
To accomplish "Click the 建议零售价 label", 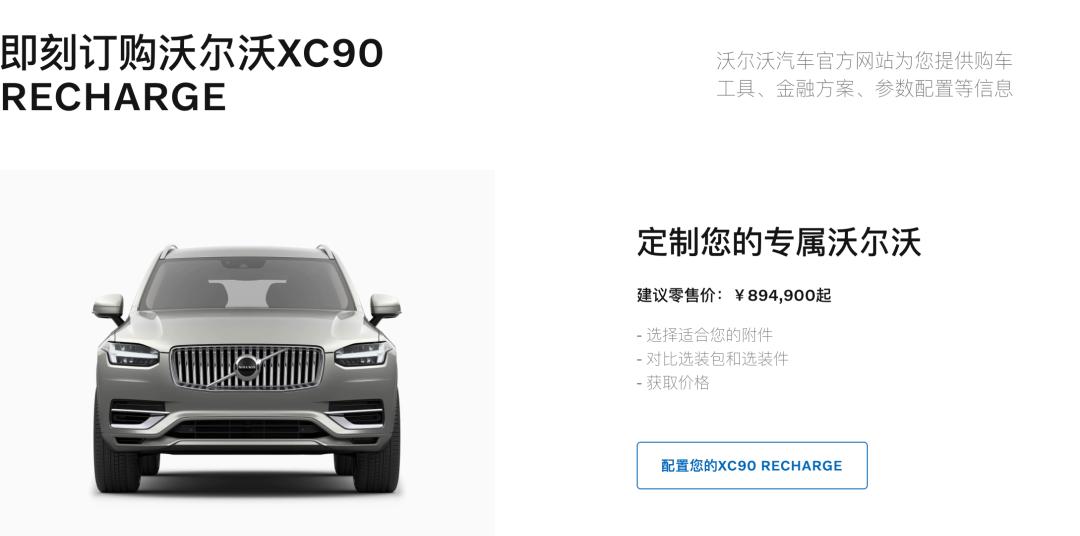I will (679, 296).
